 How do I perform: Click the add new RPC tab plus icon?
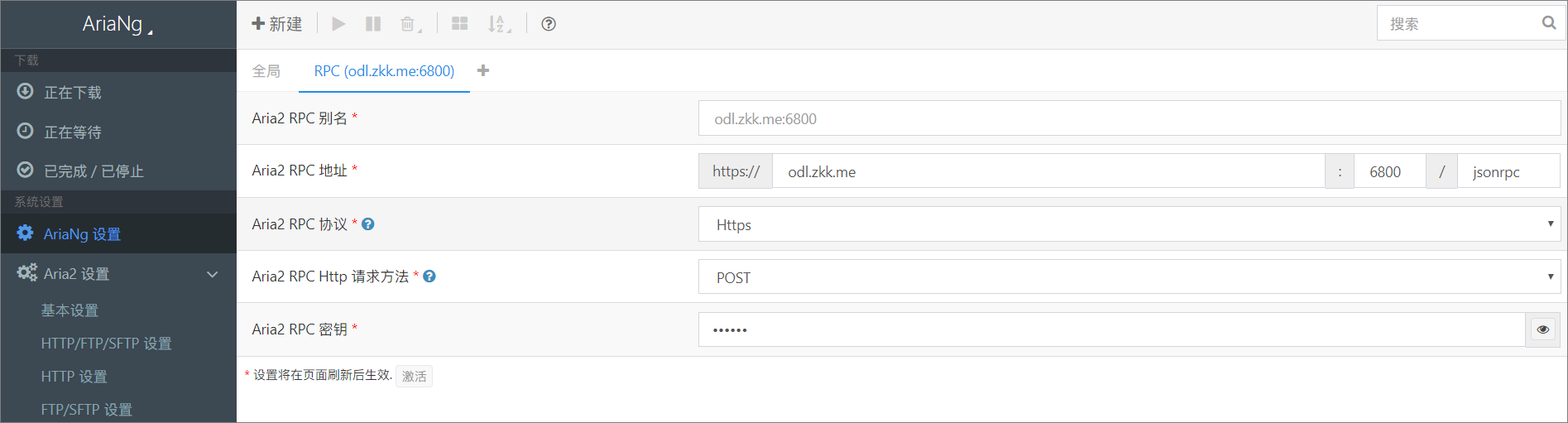[x=483, y=70]
